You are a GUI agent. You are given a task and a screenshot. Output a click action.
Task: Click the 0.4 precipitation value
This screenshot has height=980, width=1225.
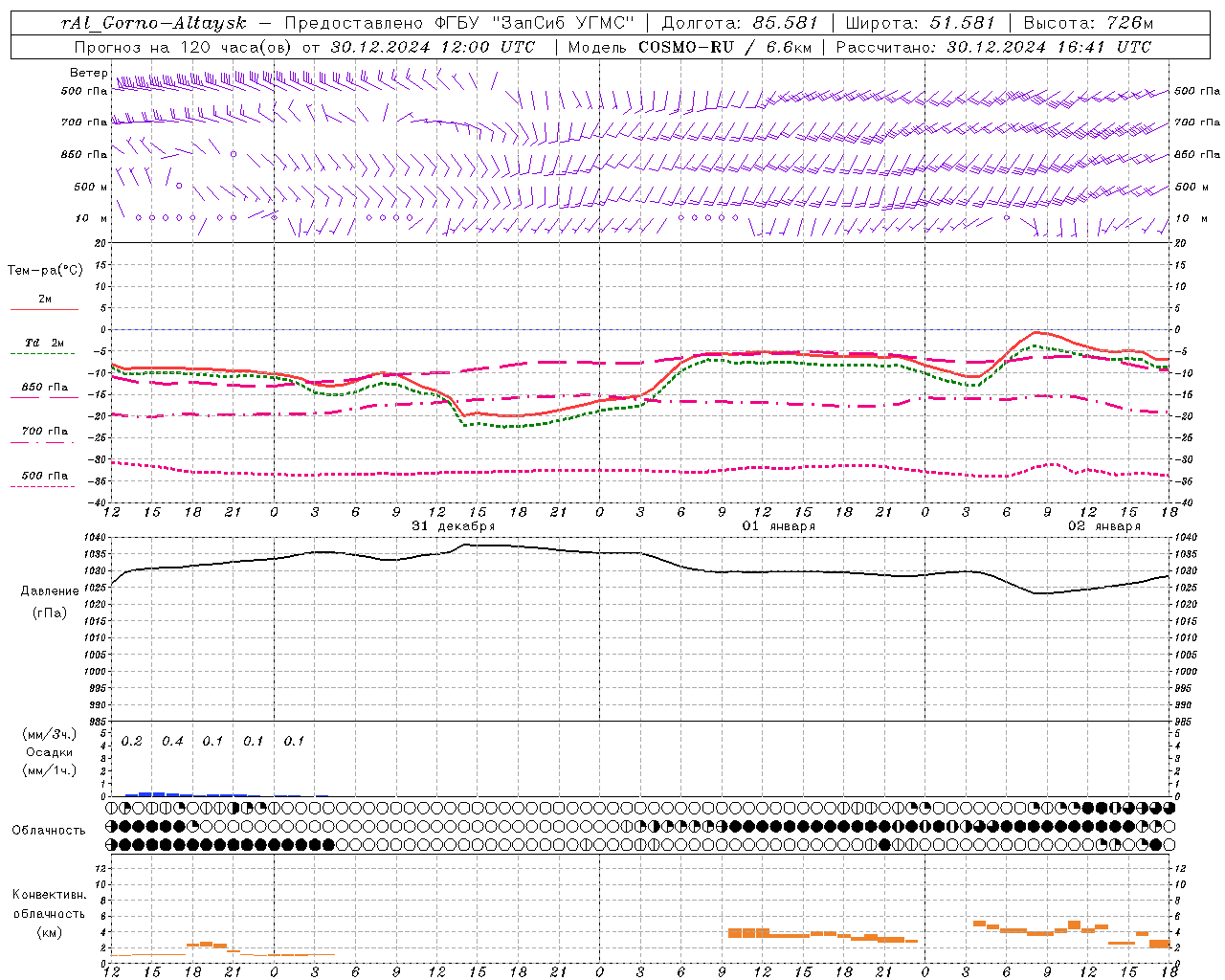[x=172, y=742]
